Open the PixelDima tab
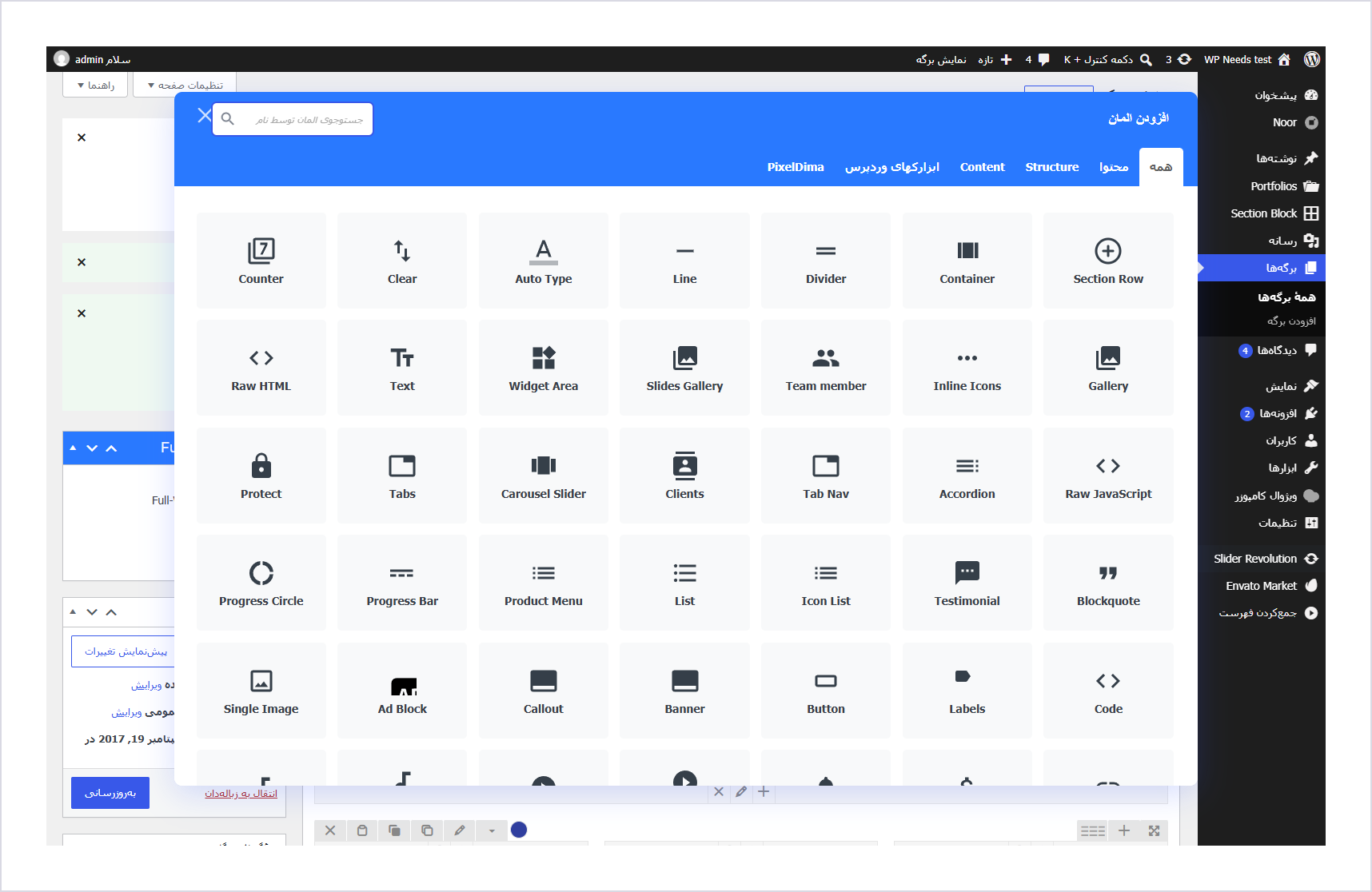Image resolution: width=1372 pixels, height=892 pixels. coord(796,167)
